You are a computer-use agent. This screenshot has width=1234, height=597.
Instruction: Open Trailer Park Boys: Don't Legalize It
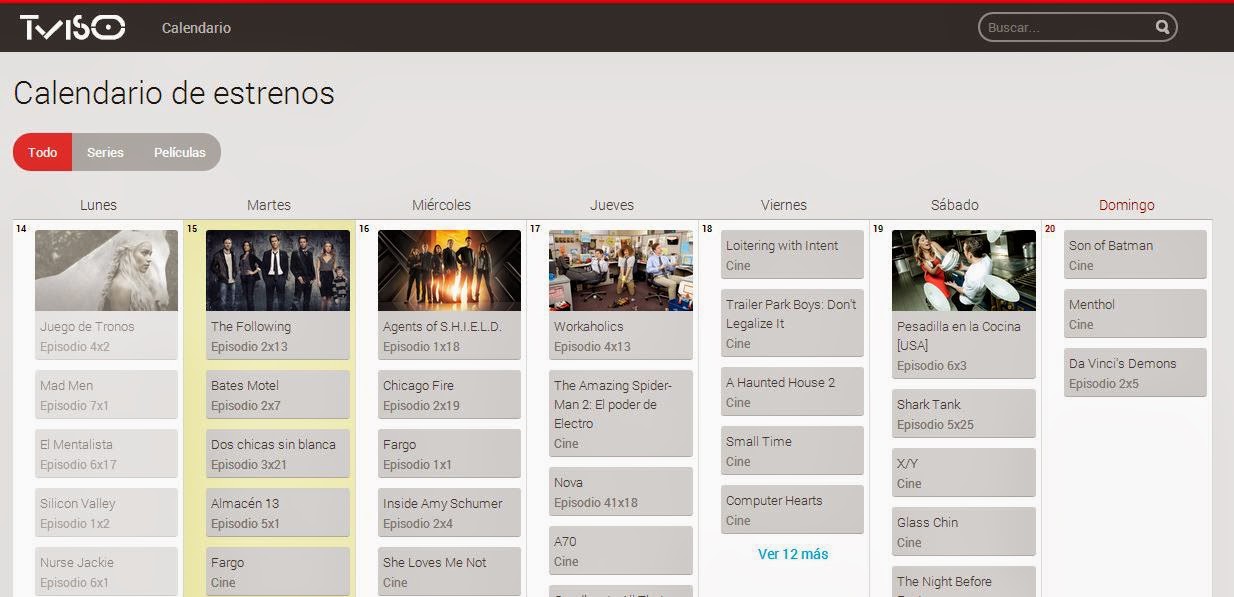pyautogui.click(x=792, y=323)
